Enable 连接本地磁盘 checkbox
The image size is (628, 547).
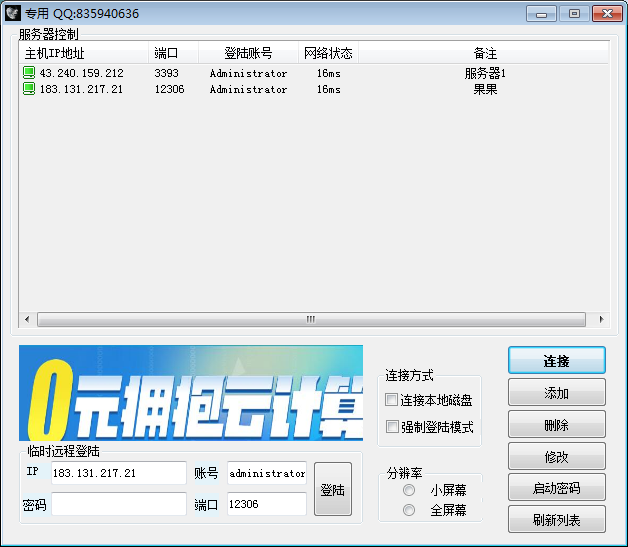391,400
